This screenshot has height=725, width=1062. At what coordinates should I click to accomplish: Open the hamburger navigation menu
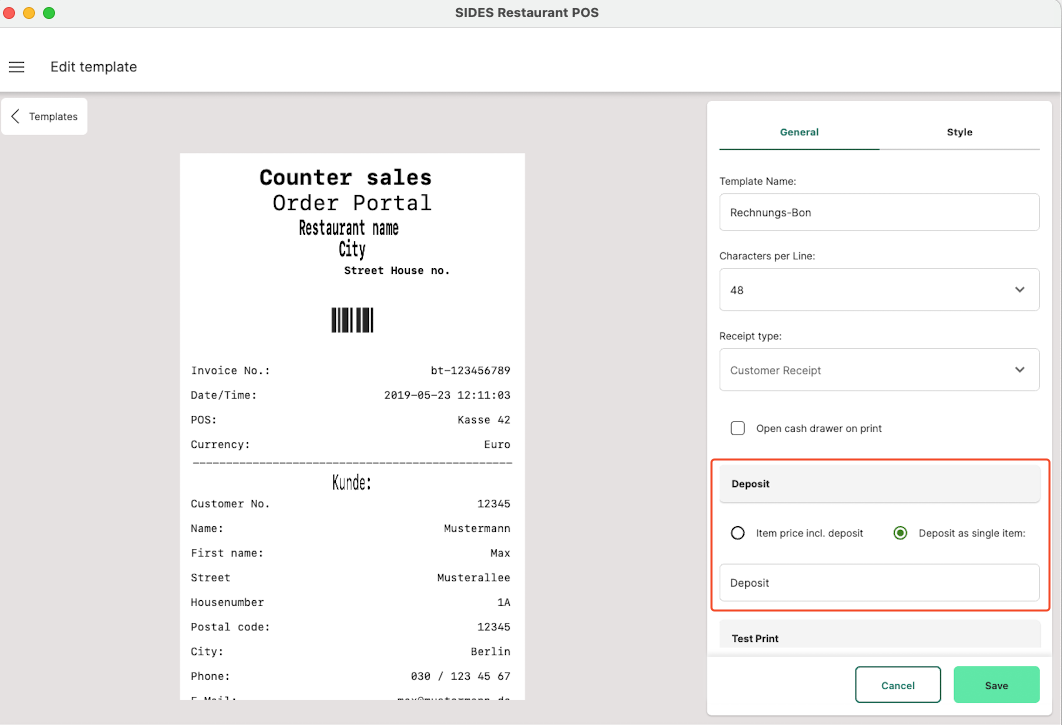16,67
